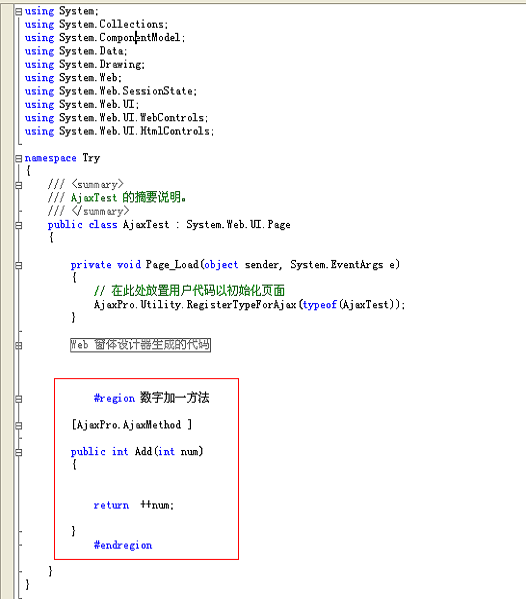The width and height of the screenshot is (526, 599).
Task: Click 'public int Add(int num)' signature
Action: click(x=137, y=452)
